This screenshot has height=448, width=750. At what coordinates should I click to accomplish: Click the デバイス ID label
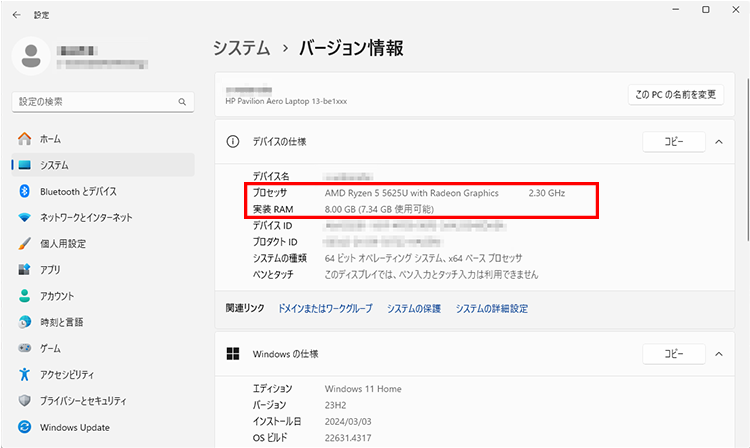pos(272,226)
